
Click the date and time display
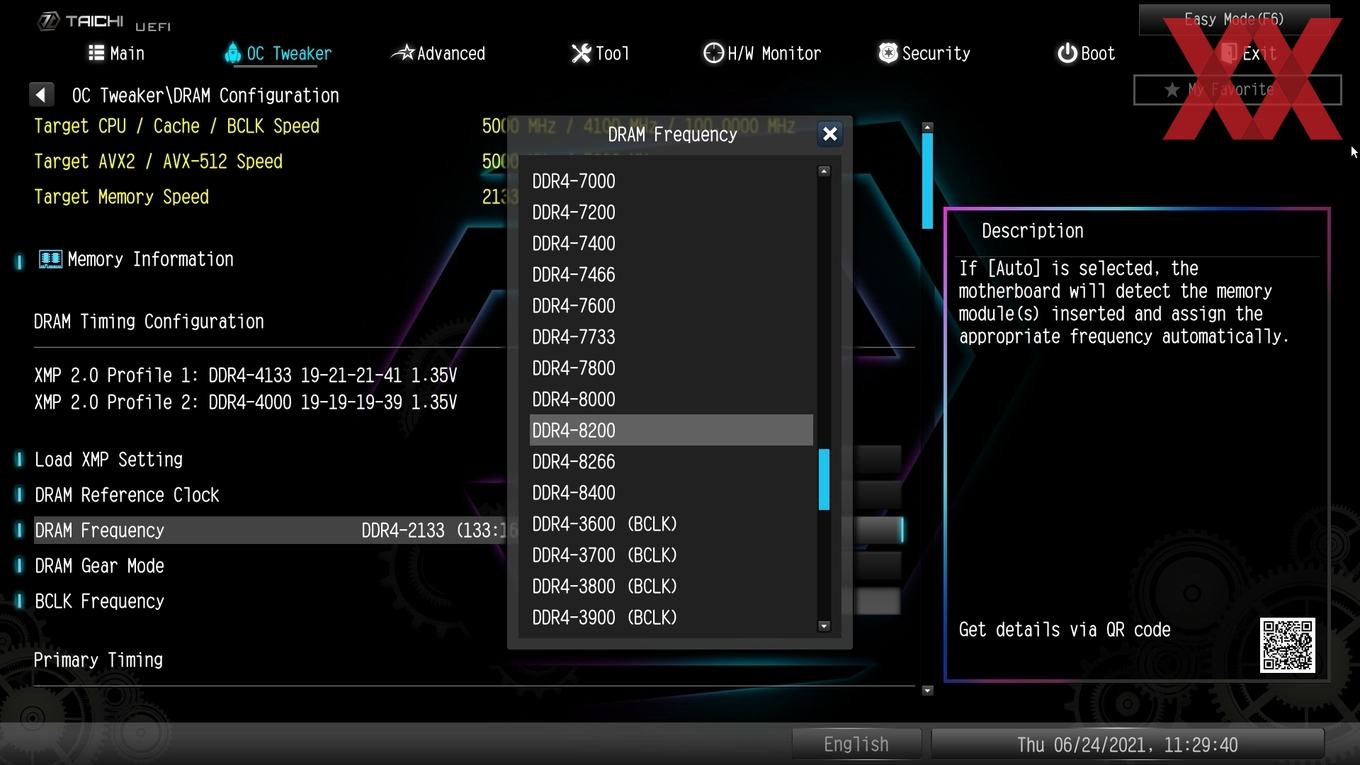1127,744
